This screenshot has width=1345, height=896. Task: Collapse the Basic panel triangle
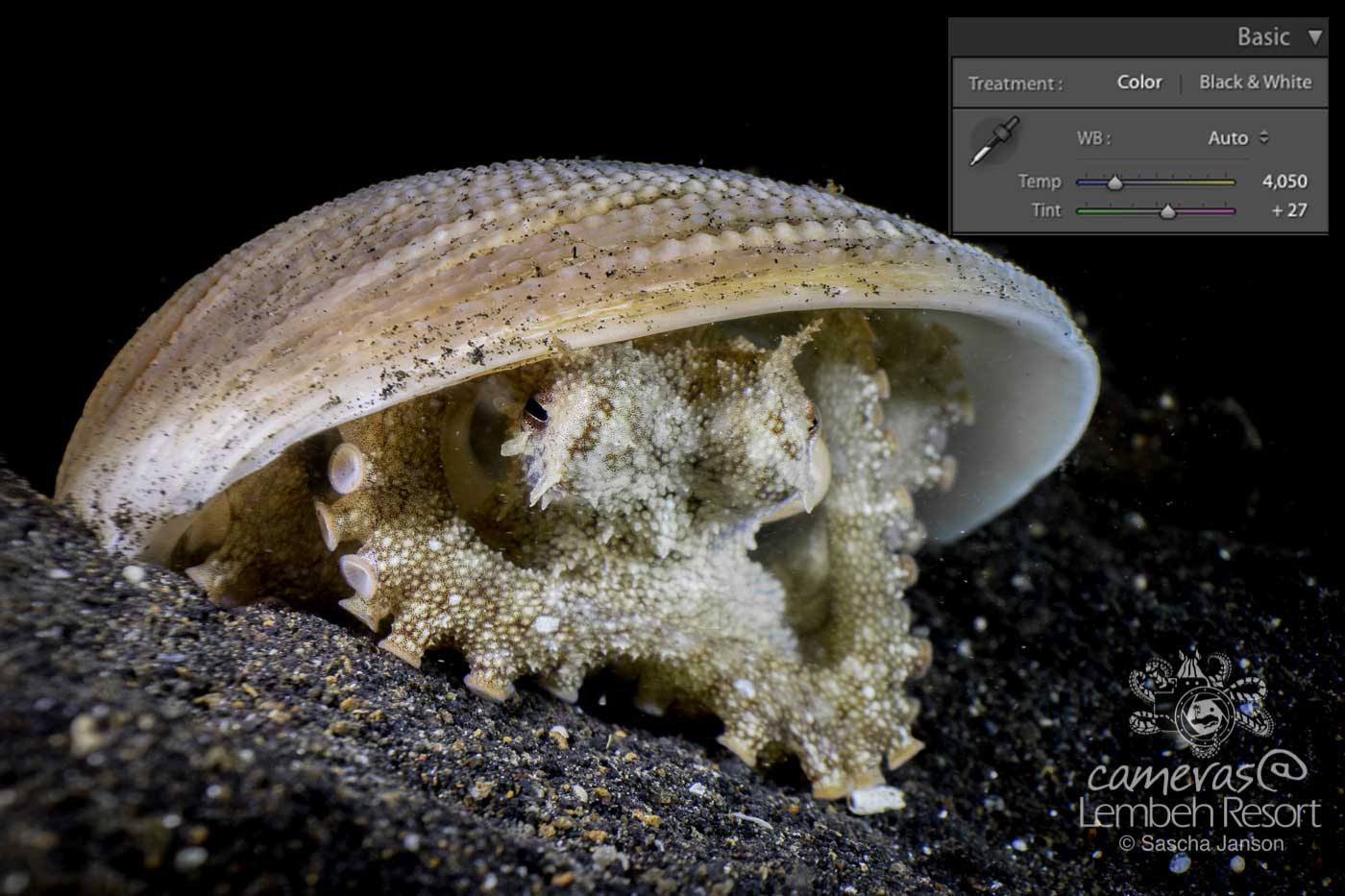click(x=1314, y=37)
